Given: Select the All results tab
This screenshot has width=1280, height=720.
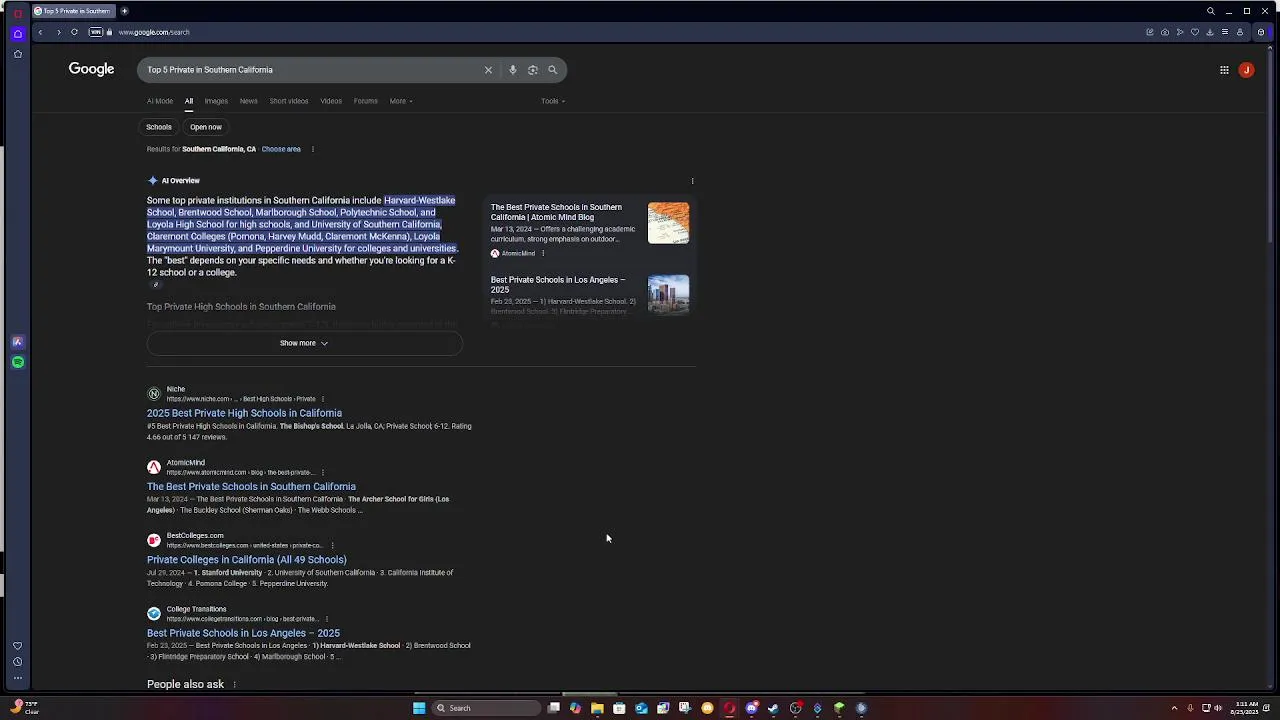Looking at the screenshot, I should [188, 101].
